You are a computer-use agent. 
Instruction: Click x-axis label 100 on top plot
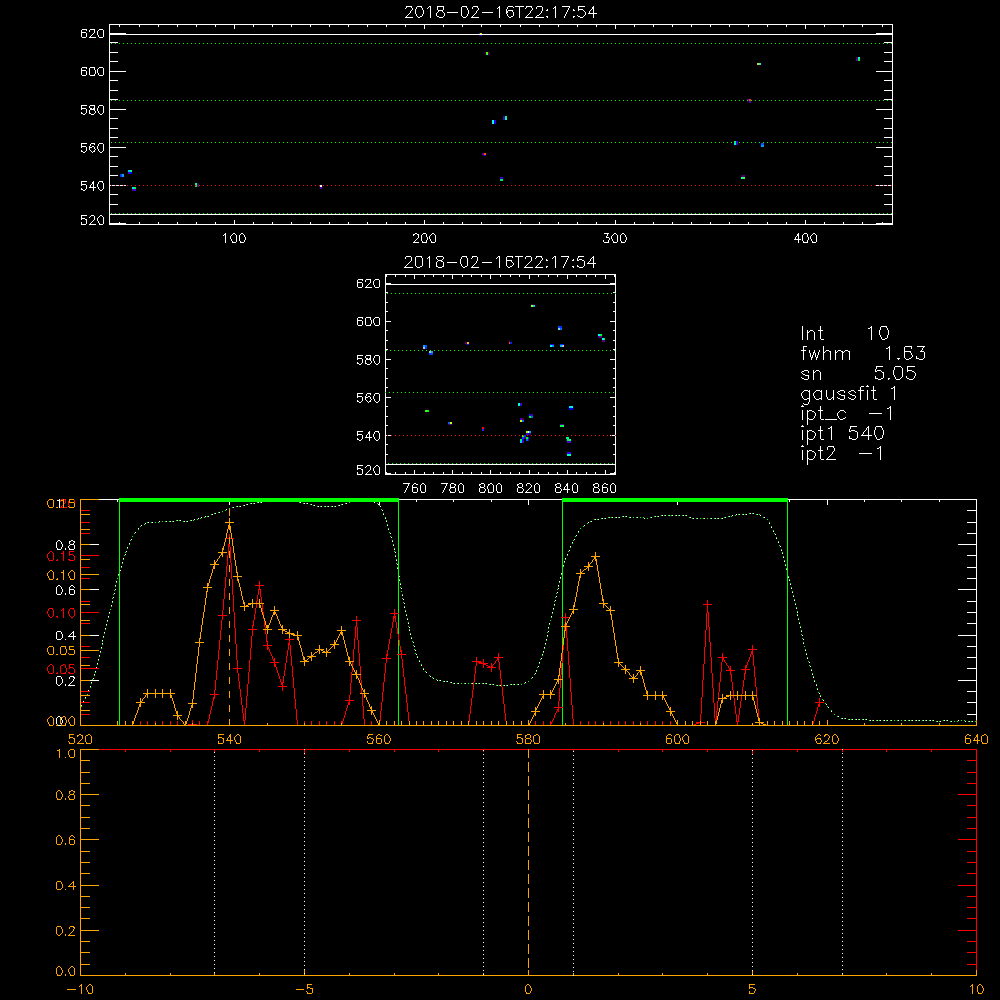pyautogui.click(x=234, y=239)
